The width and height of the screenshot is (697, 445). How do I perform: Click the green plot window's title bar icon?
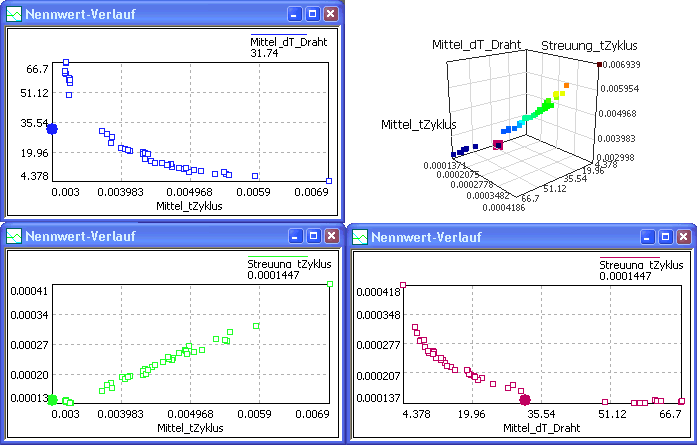point(14,236)
